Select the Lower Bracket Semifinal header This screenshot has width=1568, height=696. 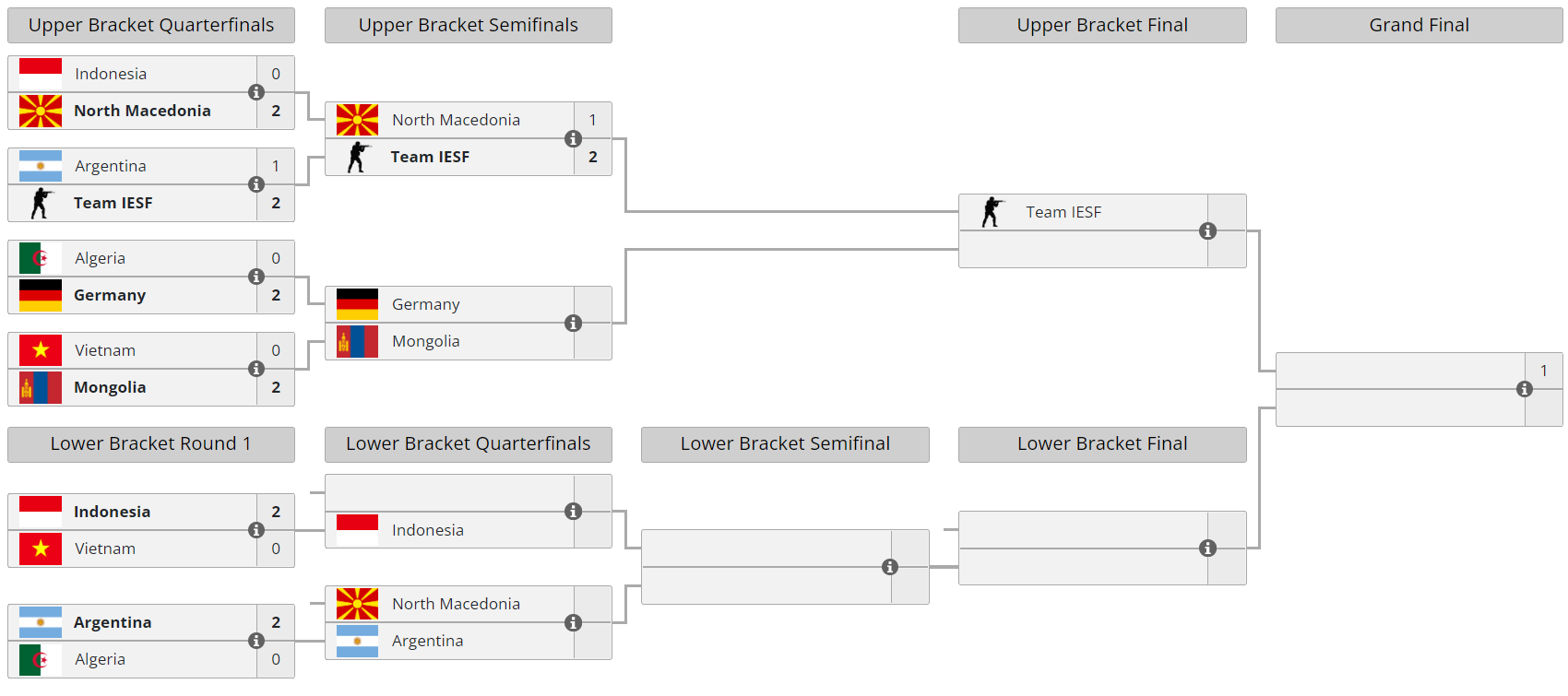[785, 443]
